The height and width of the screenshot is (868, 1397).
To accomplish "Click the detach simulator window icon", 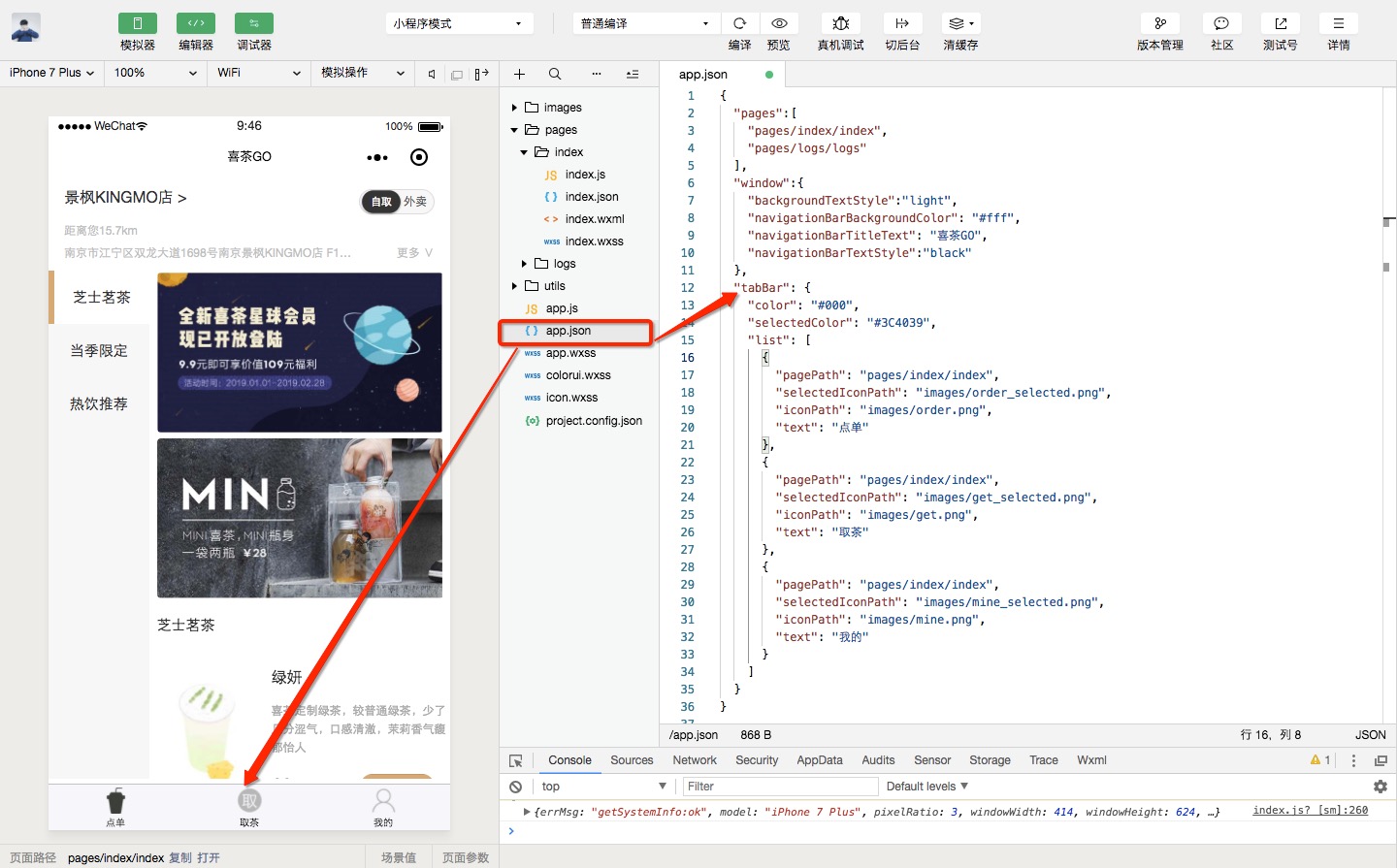I will tap(457, 74).
